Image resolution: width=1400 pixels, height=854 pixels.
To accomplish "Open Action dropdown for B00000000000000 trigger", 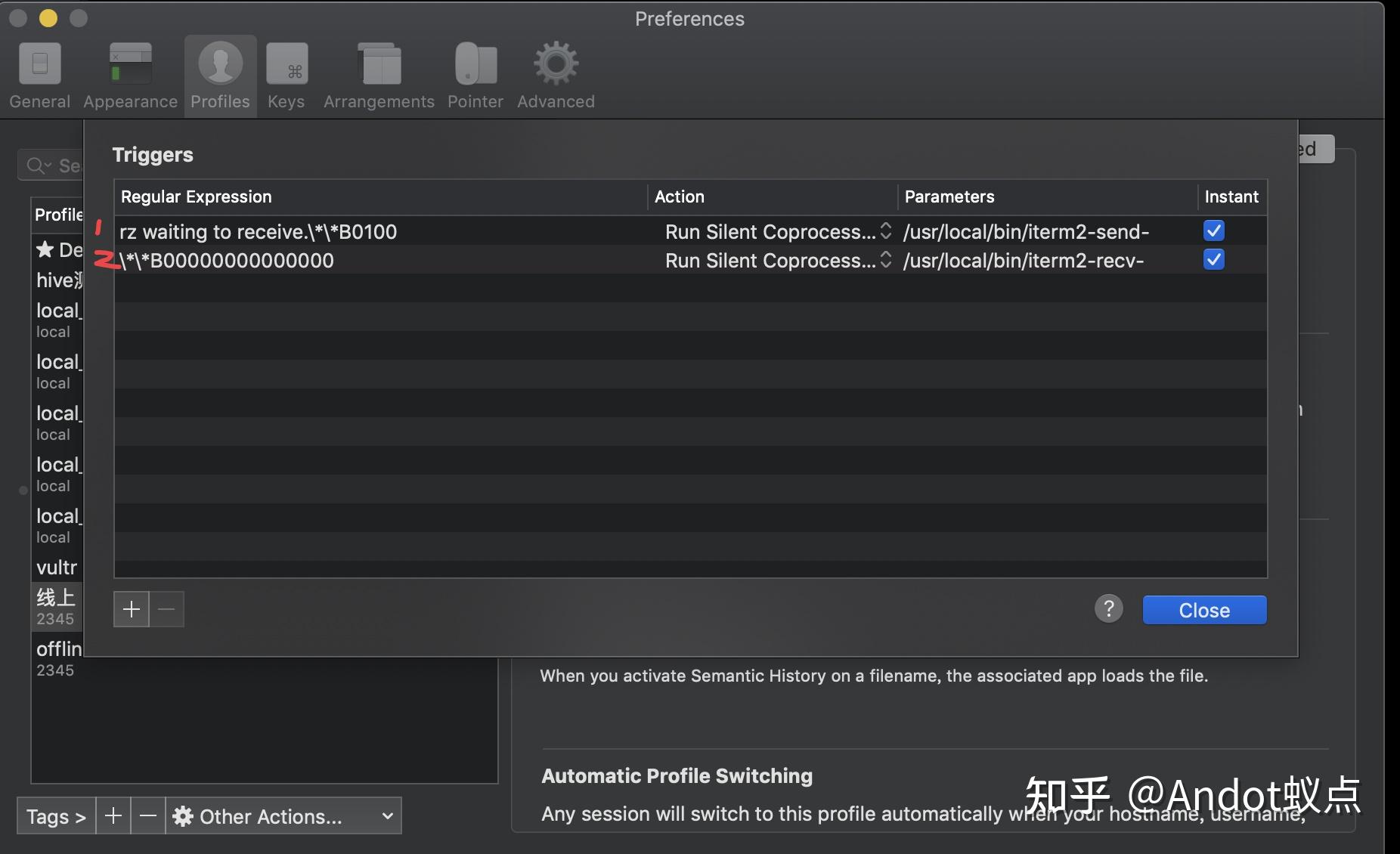I will [778, 261].
